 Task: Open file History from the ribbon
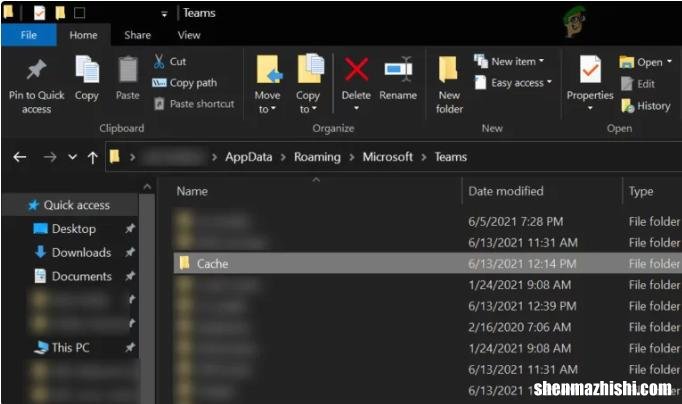(645, 106)
